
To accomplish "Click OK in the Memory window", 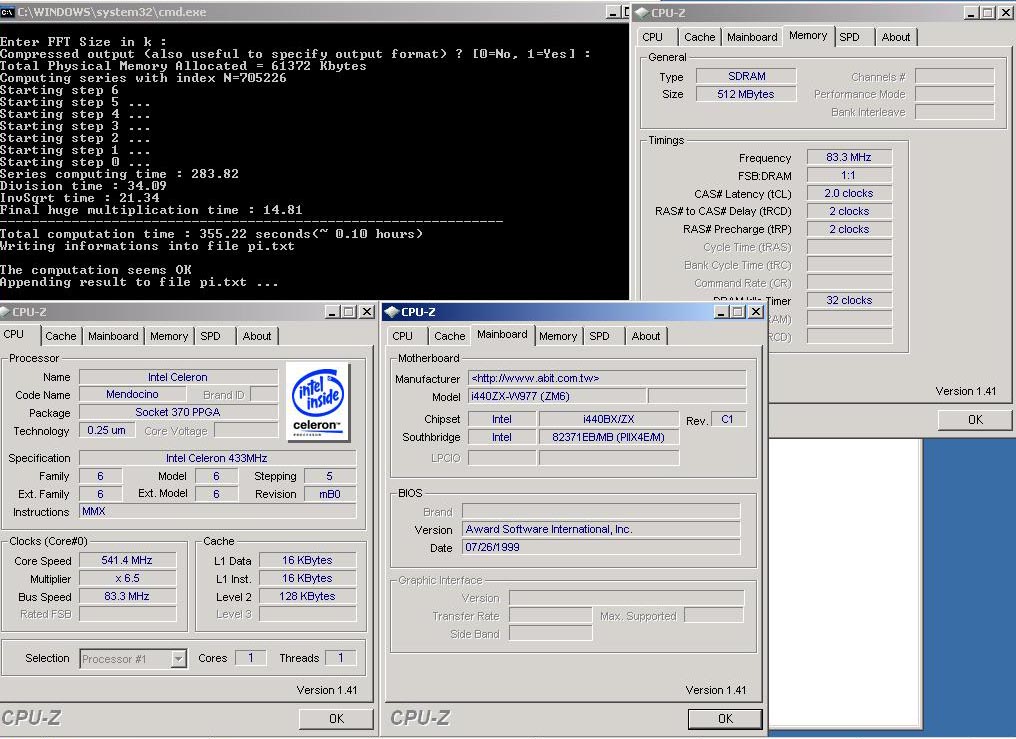I will click(975, 420).
